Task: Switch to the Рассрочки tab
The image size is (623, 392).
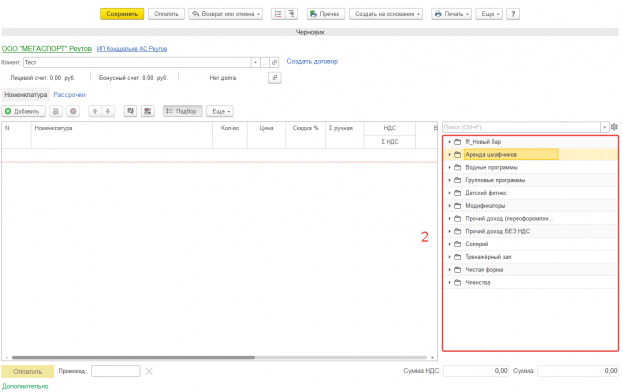Action: point(70,95)
